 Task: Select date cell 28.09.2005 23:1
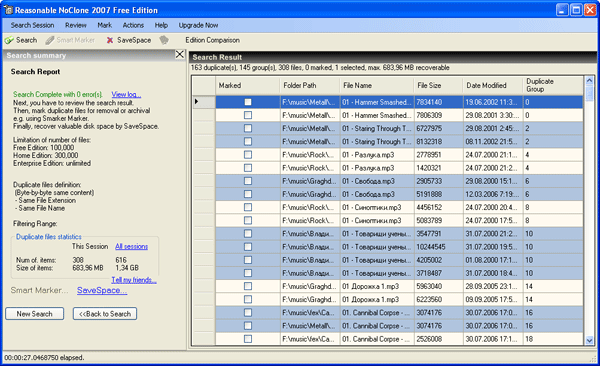(493, 286)
